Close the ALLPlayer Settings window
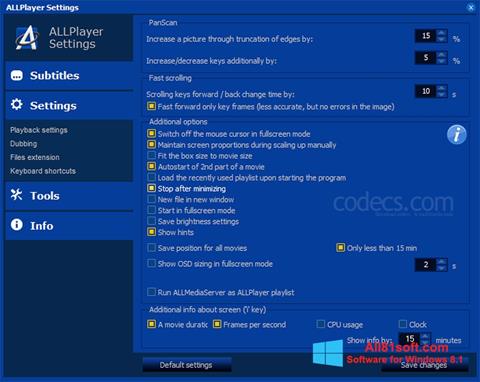Image resolution: width=480 pixels, height=382 pixels. click(471, 7)
